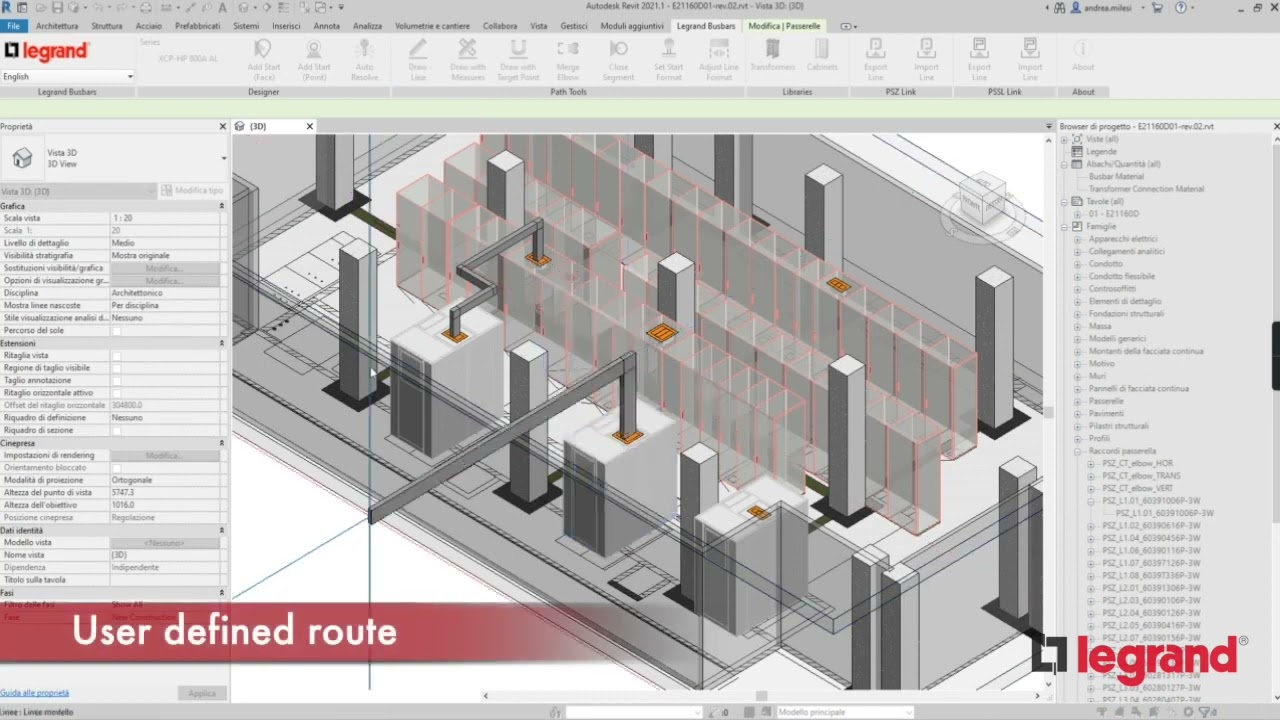Toggle the Orientamento bloccato checkbox
This screenshot has height=720, width=1280.
pos(116,468)
